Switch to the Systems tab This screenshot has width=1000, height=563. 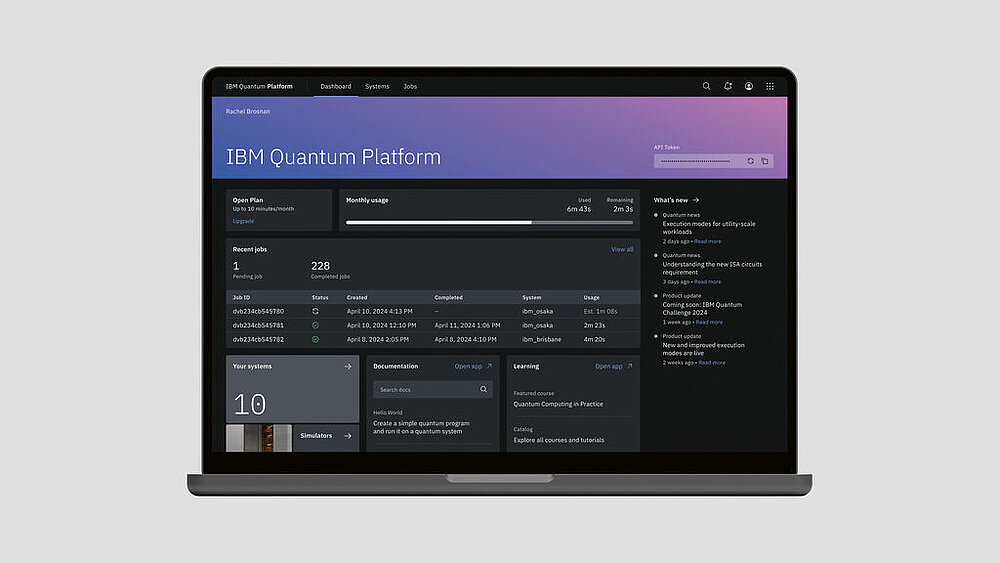377,87
